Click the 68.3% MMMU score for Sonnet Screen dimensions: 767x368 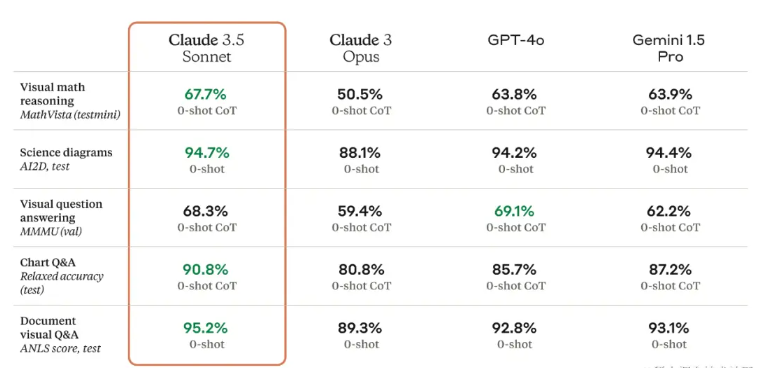[x=205, y=211]
